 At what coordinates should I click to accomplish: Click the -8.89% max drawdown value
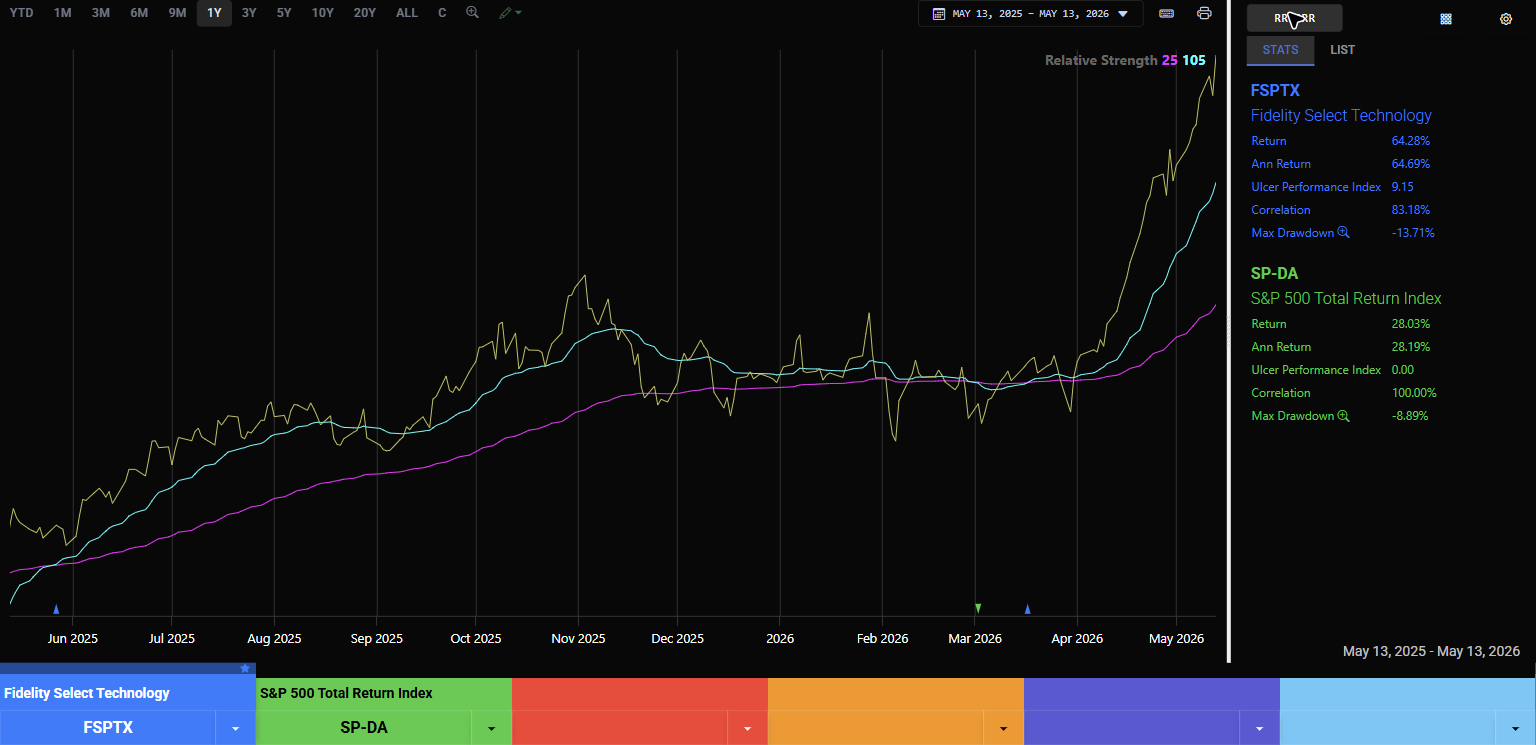[x=1410, y=416]
